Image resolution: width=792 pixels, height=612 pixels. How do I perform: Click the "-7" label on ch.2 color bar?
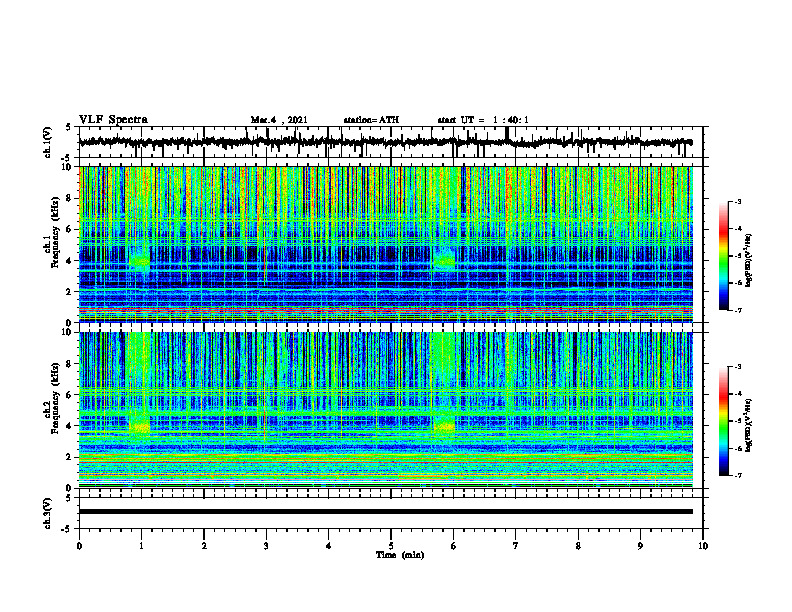tap(737, 475)
